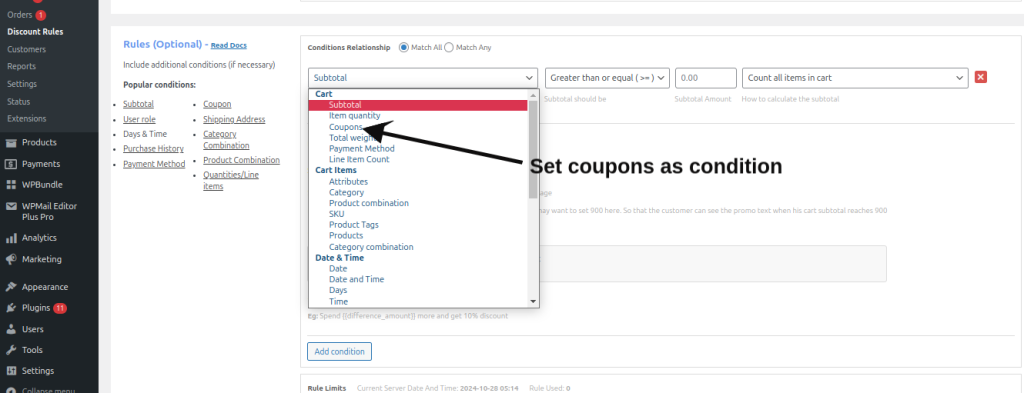
Task: Open Extensions in the sidebar
Action: pos(27,119)
